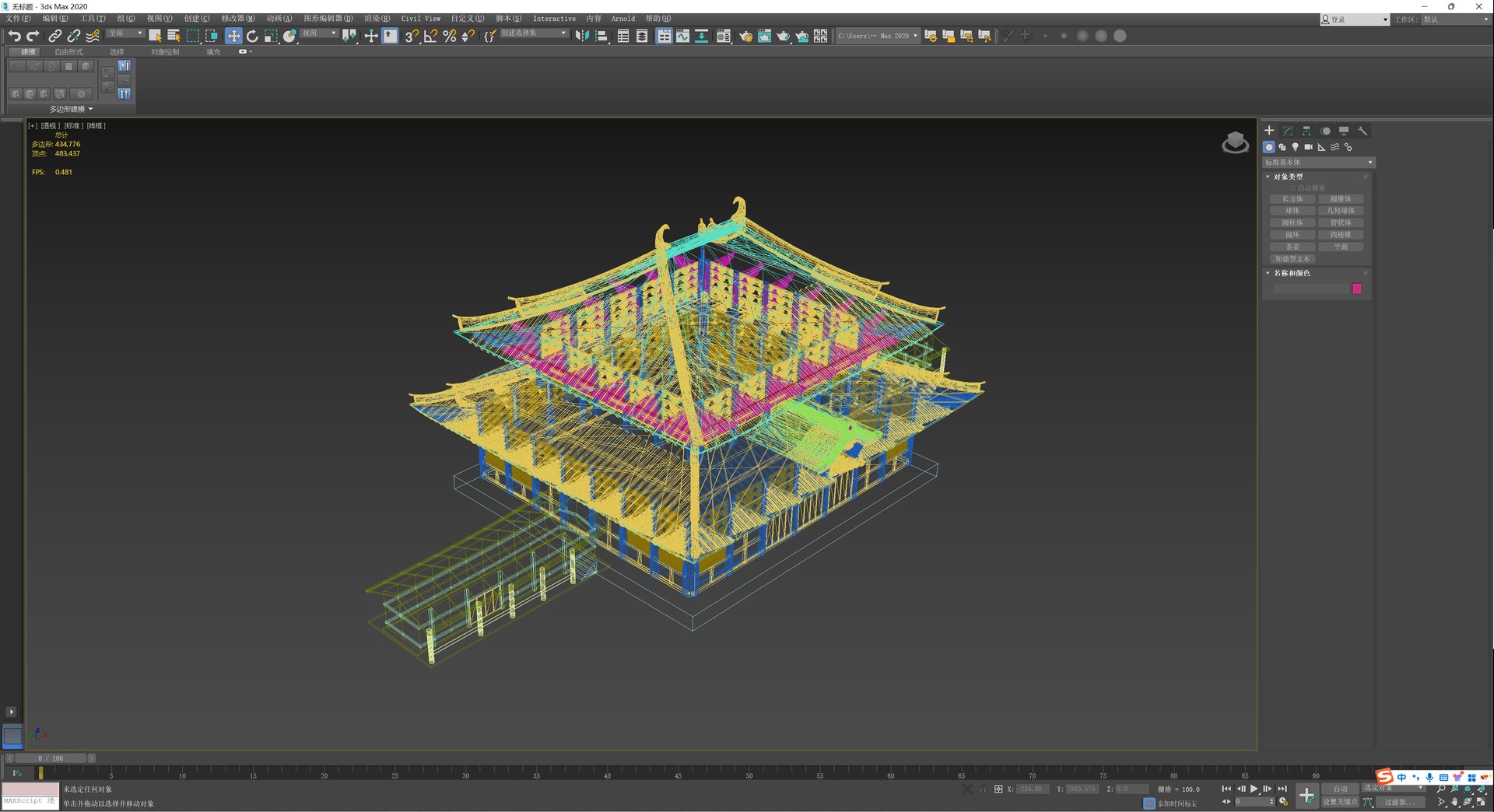Expand the 多边形建模 ribbon panel dropdown

[x=71, y=109]
